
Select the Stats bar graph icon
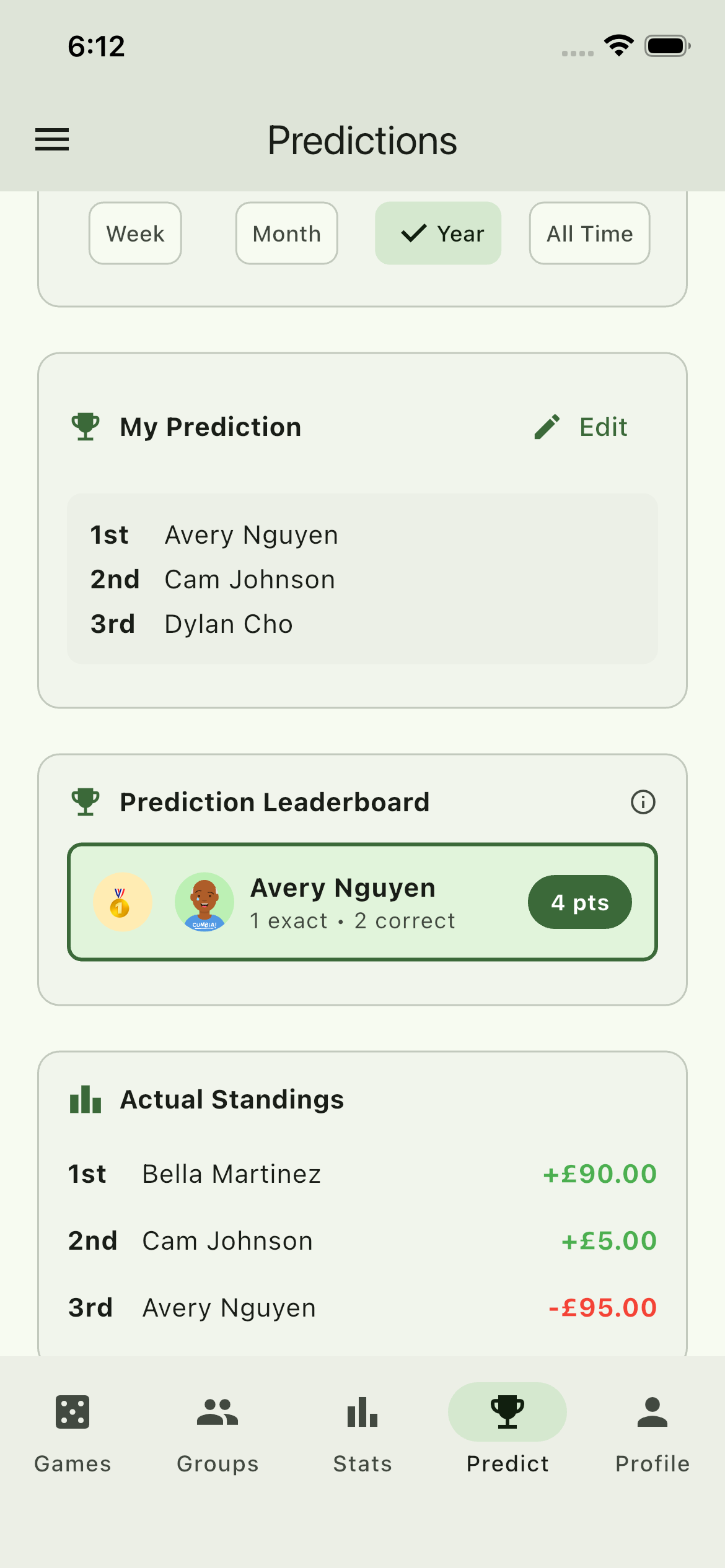(x=362, y=1413)
